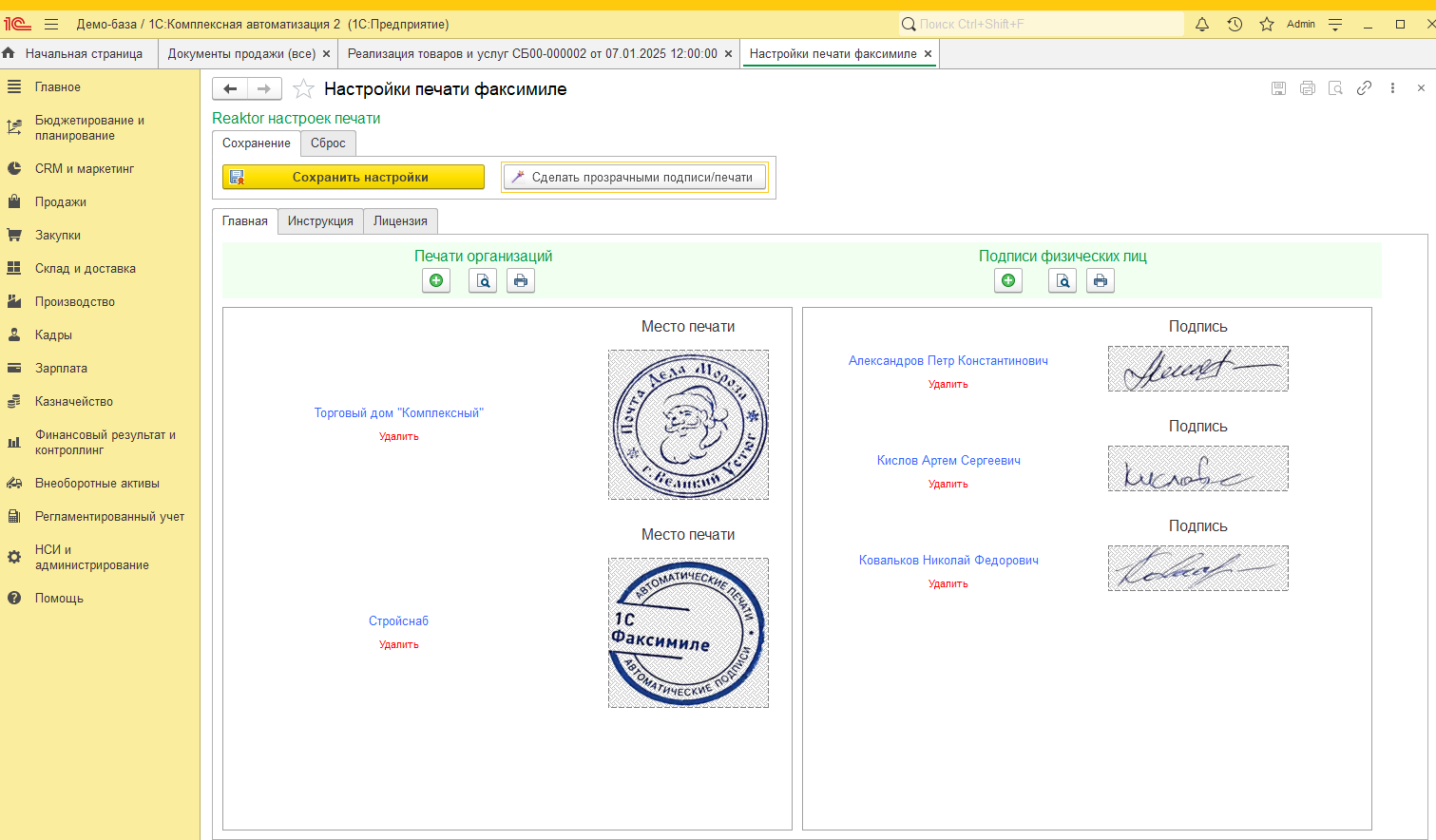
Task: Switch to Документы продажи (все) tab
Action: click(241, 54)
